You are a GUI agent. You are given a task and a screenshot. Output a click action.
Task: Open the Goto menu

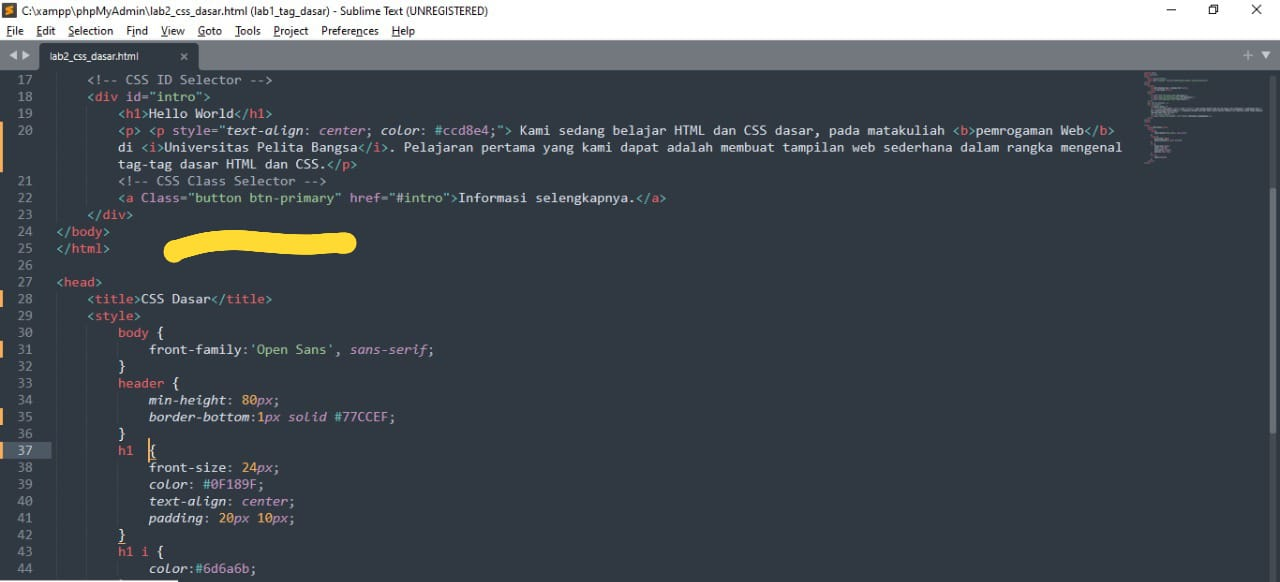(x=209, y=31)
